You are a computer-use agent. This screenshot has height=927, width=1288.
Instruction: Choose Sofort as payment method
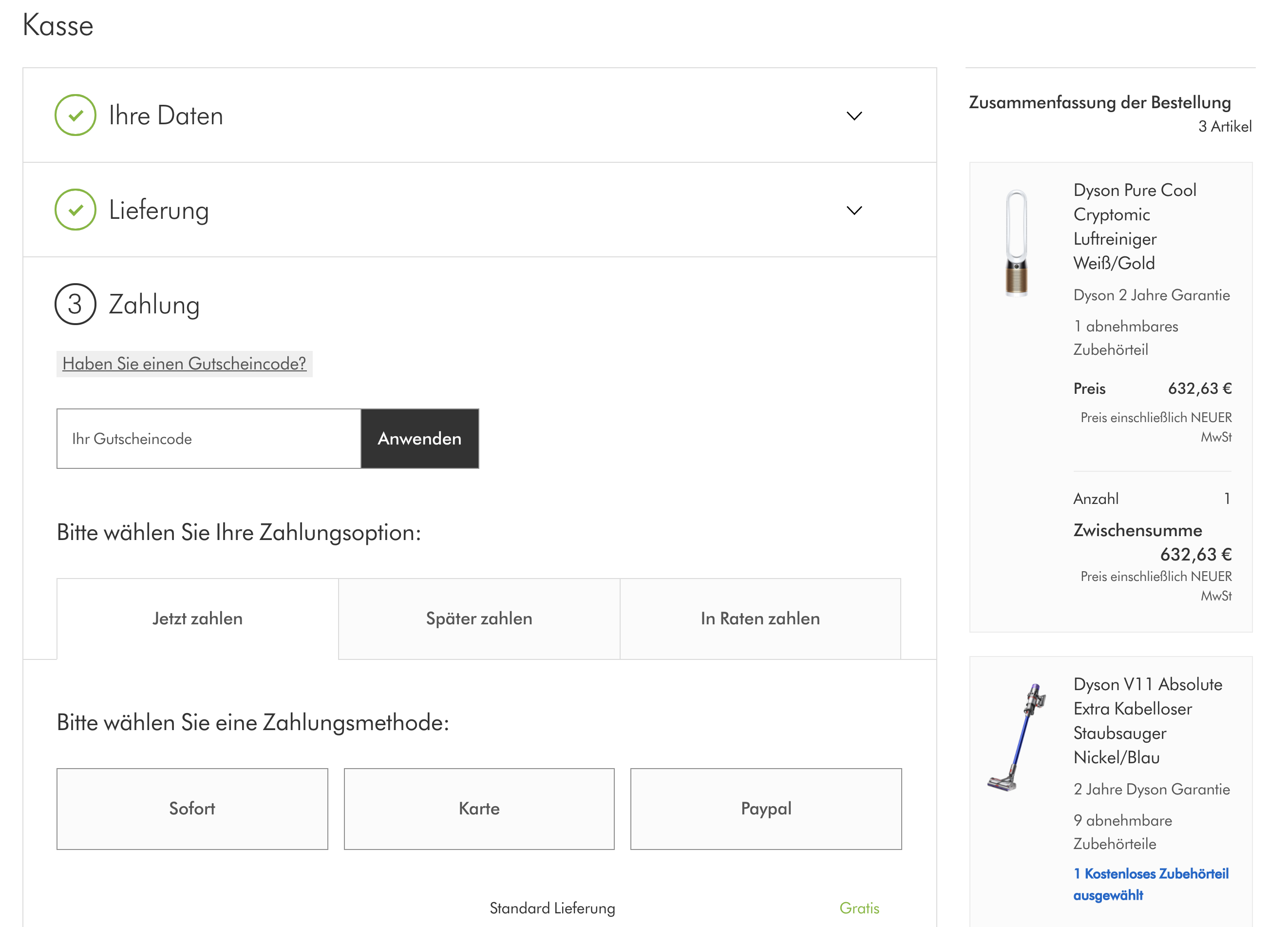tap(192, 810)
